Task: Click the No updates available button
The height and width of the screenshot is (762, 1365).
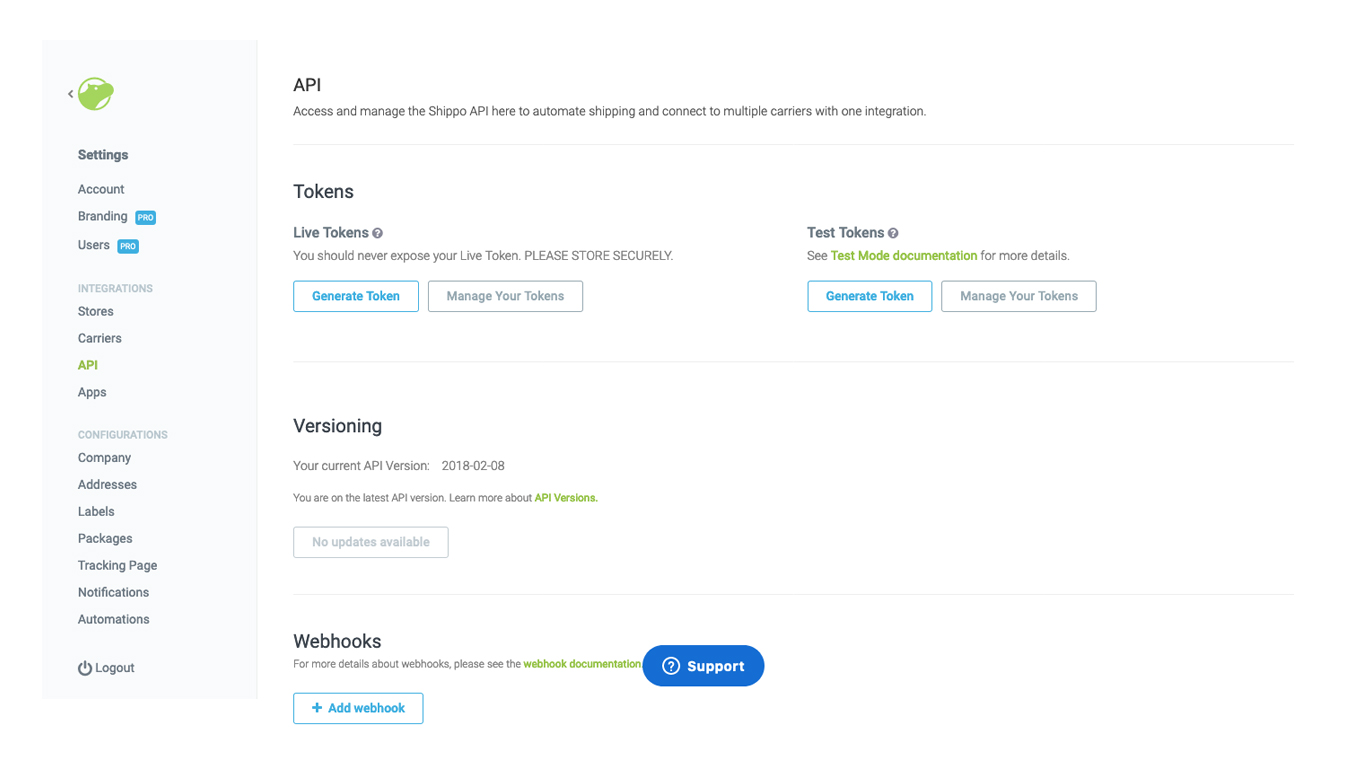Action: point(371,542)
